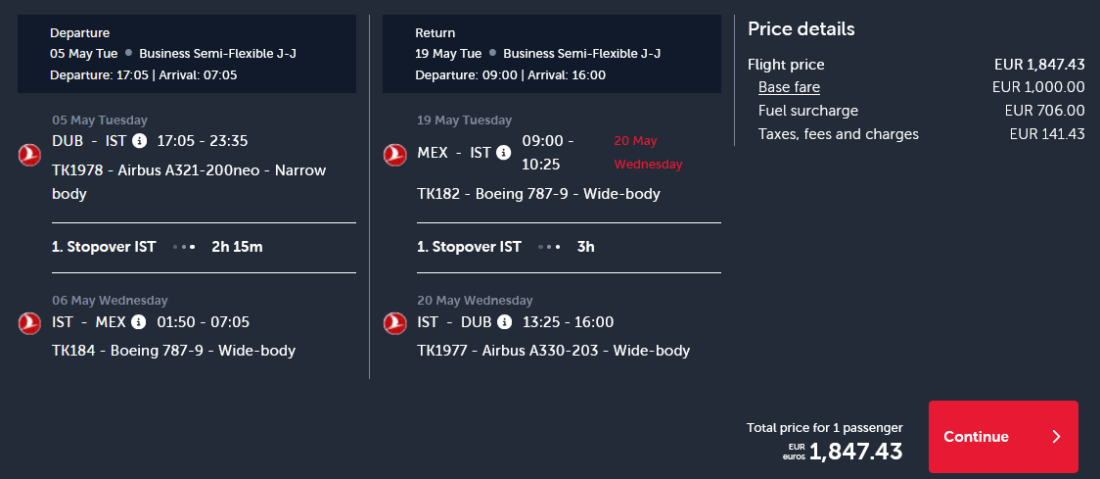Click the TK1978 Airbus A321-200neo flight details
The height and width of the screenshot is (479, 1100).
[x=189, y=181]
